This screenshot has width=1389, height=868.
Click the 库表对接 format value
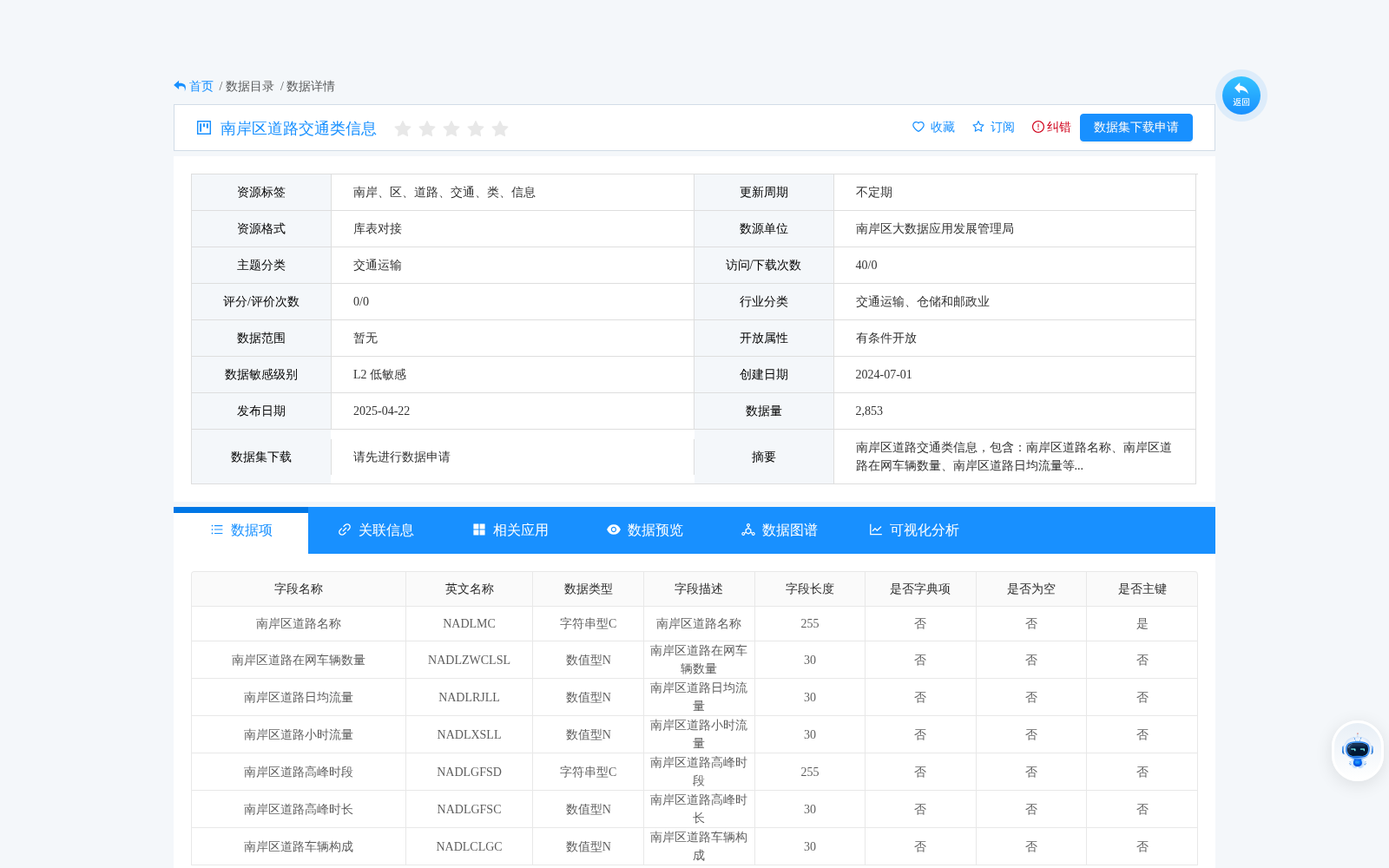pos(378,229)
